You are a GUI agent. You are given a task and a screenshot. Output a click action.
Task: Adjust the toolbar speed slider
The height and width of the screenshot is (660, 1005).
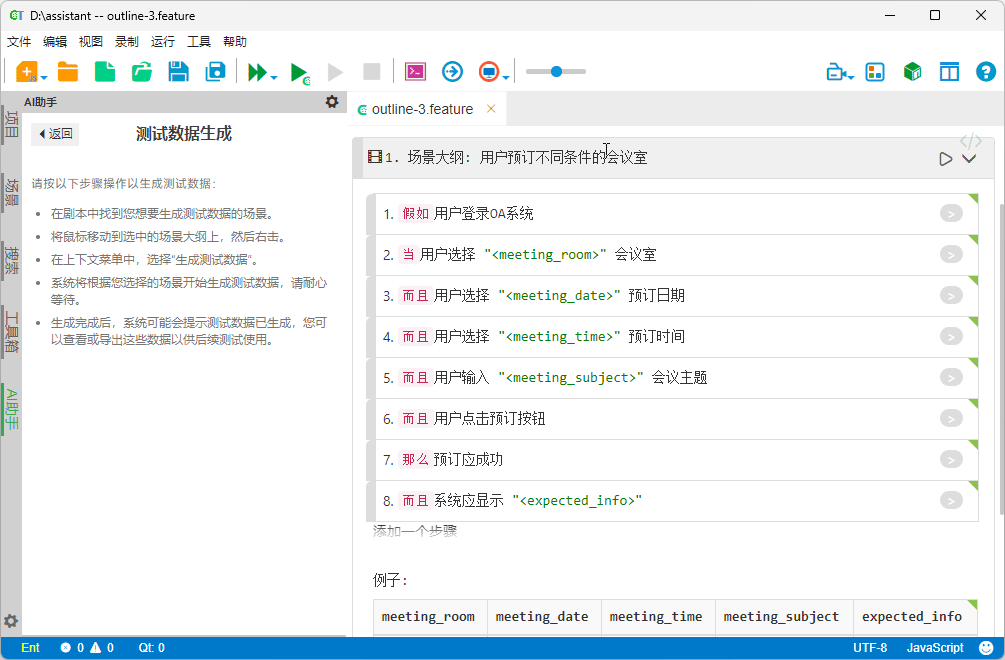[x=556, y=72]
